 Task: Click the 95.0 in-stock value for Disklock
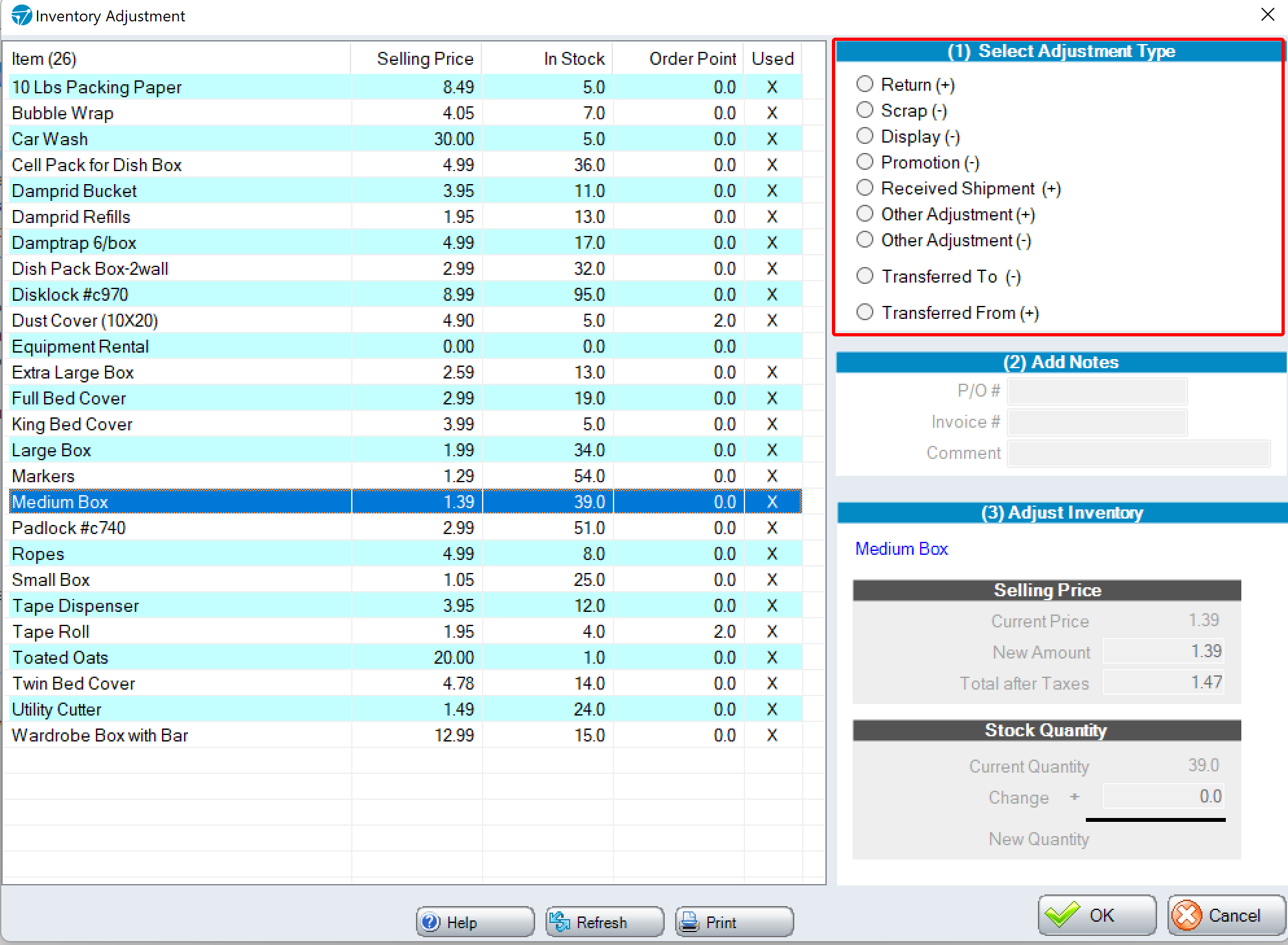coord(589,294)
